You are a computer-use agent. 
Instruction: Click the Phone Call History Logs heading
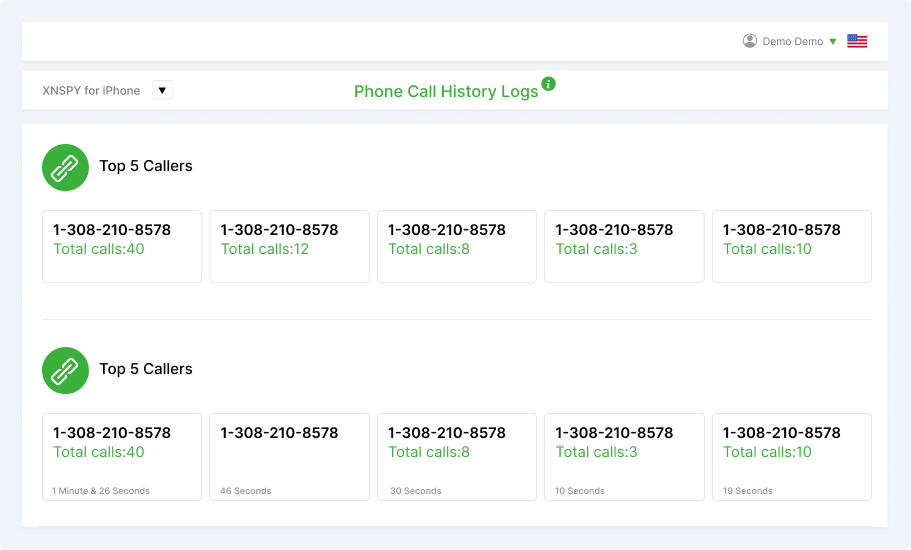446,91
